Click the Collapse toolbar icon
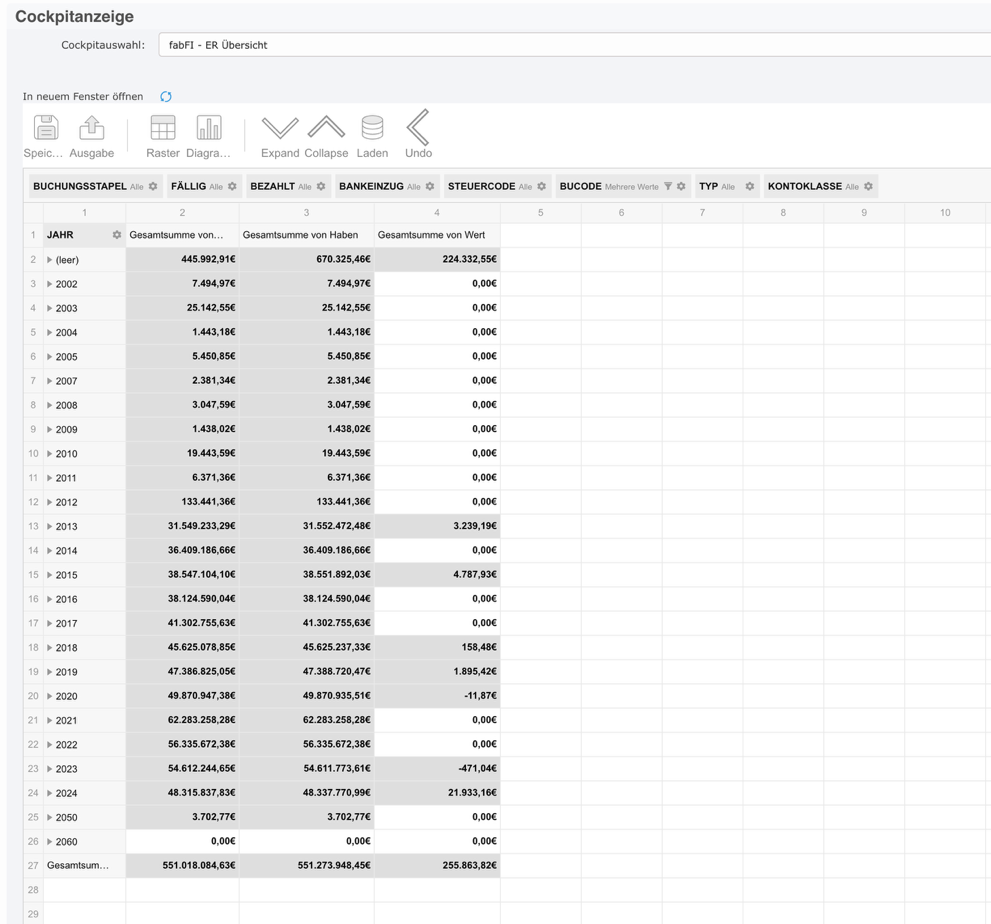 click(x=326, y=128)
